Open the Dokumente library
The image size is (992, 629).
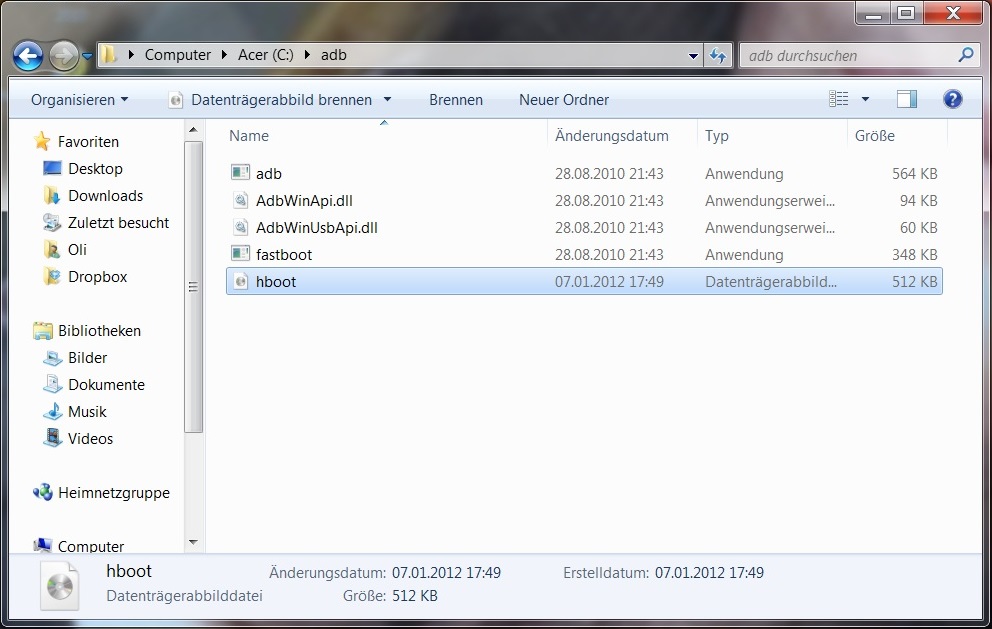106,385
